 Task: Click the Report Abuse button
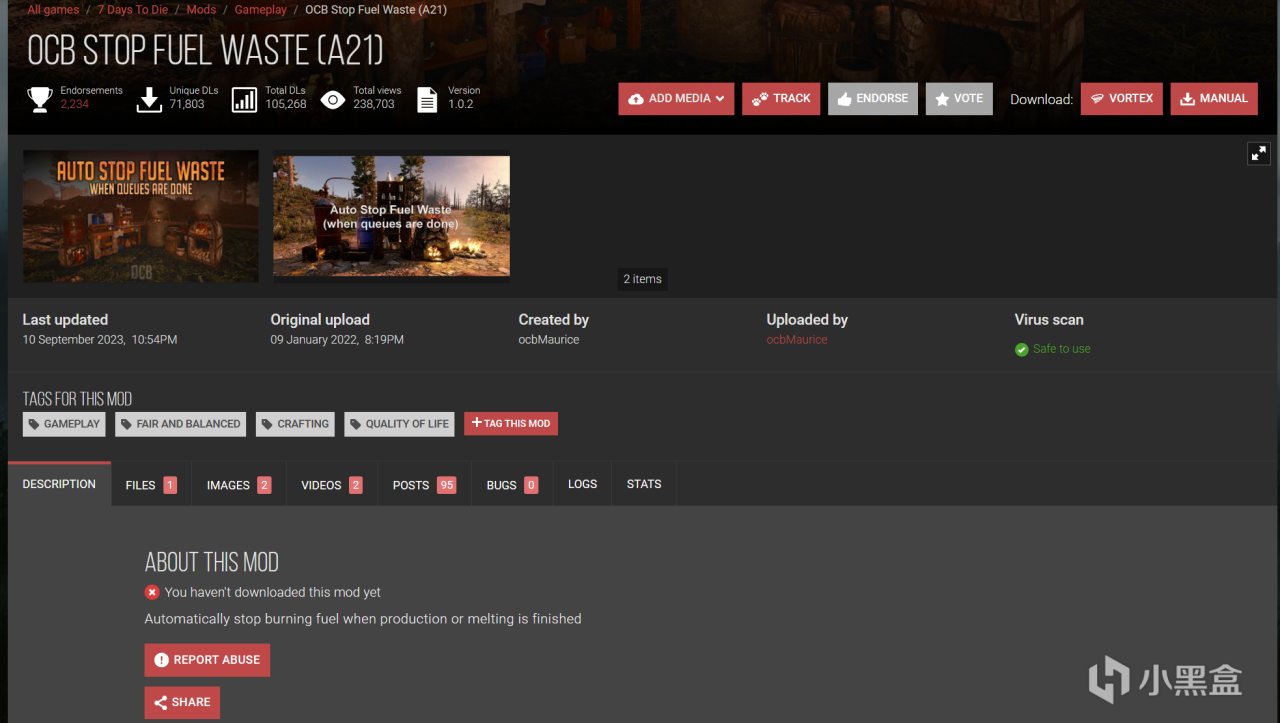pos(207,660)
